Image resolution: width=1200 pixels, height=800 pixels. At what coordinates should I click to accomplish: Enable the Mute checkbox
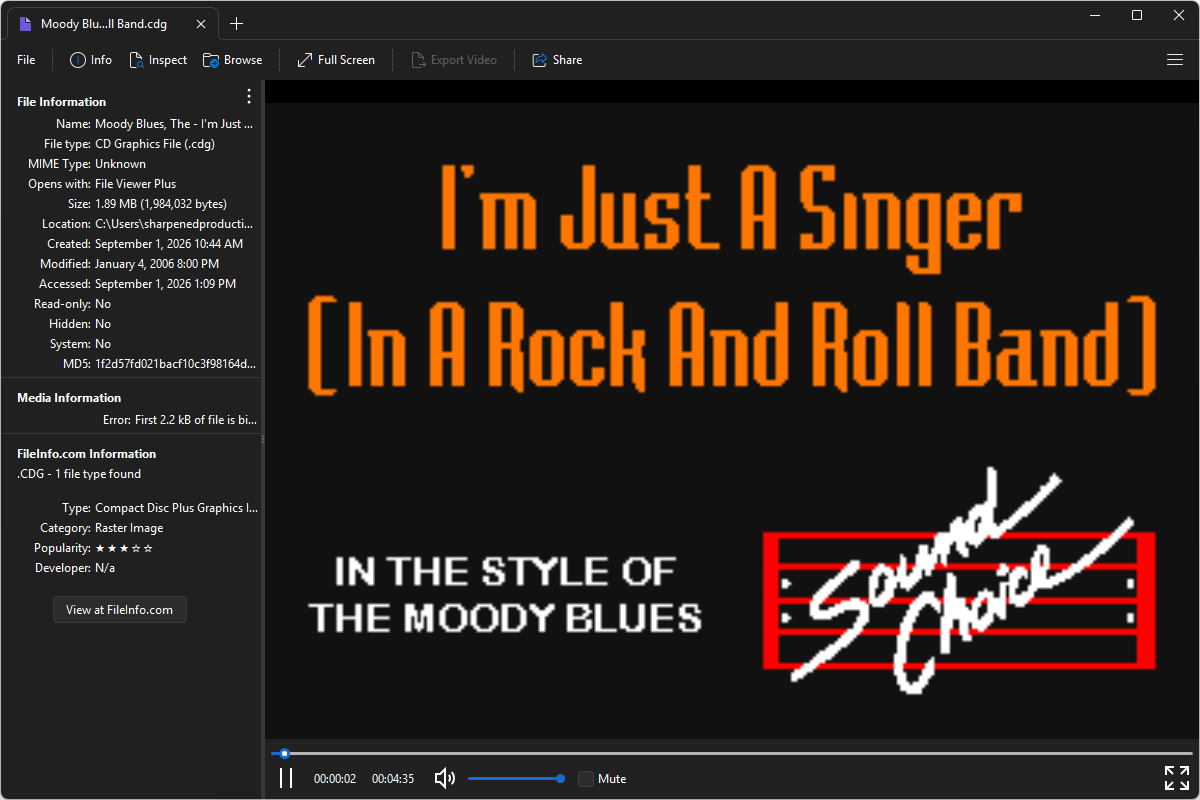pyautogui.click(x=586, y=778)
